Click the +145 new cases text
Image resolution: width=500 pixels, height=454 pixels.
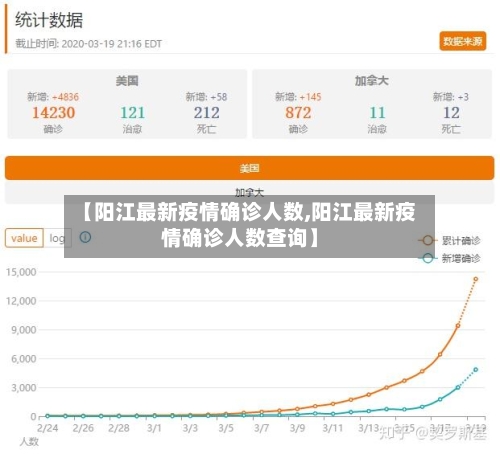pos(310,97)
